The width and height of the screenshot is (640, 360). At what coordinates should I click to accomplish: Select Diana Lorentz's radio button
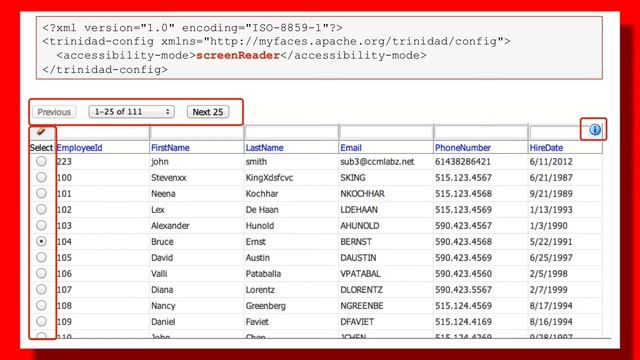tap(41, 289)
